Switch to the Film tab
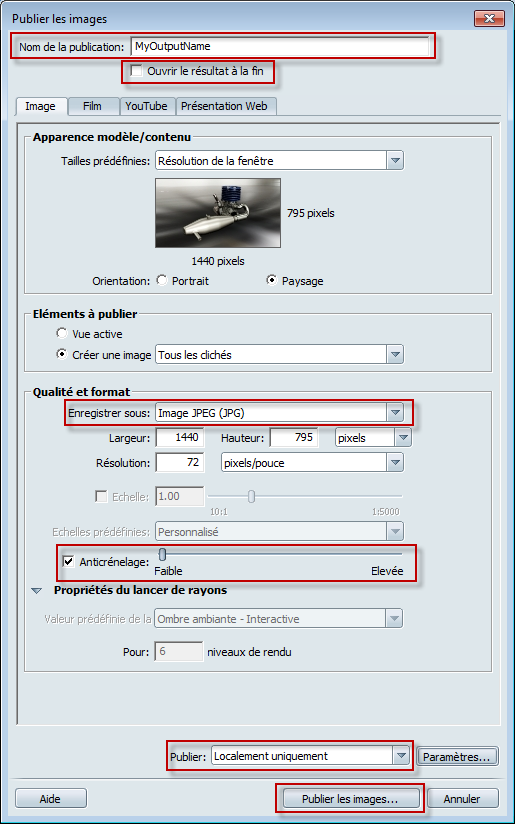 point(92,106)
